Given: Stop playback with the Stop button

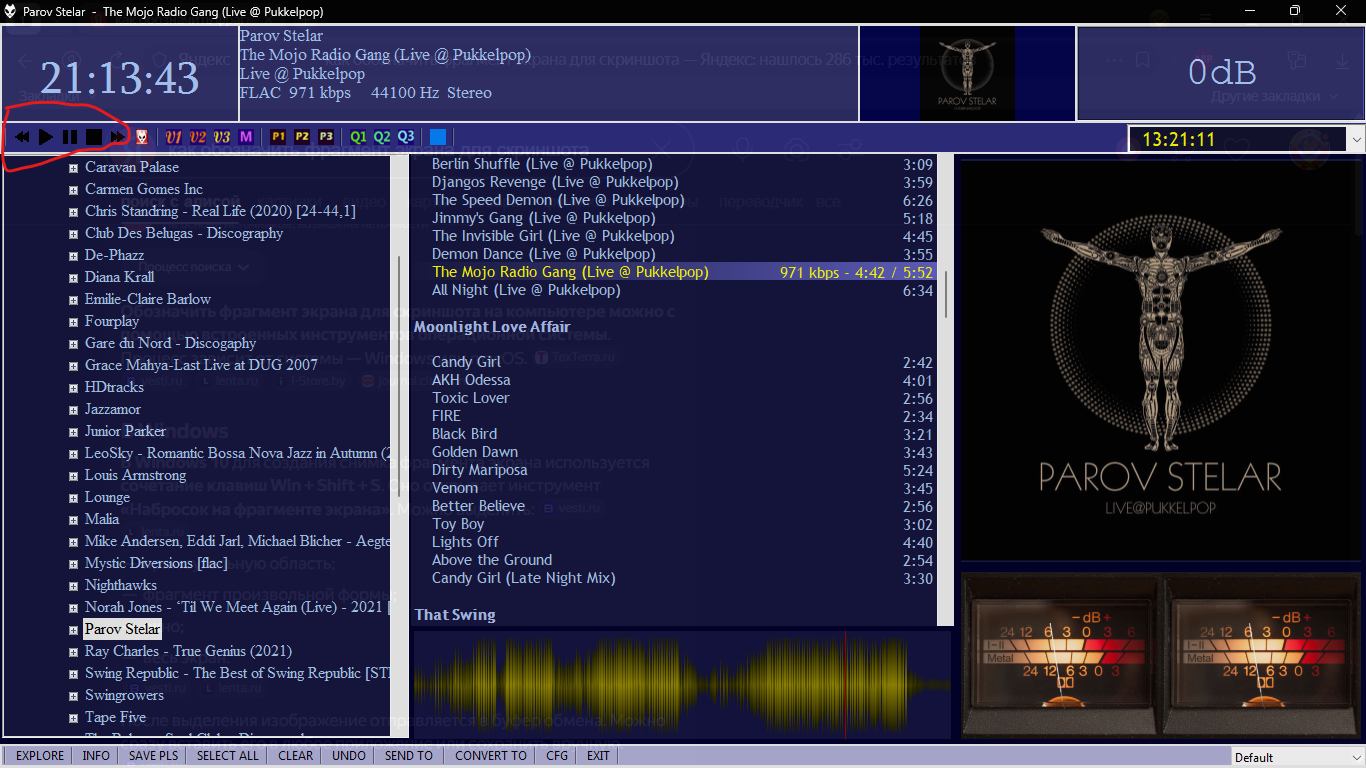Looking at the screenshot, I should [x=94, y=137].
